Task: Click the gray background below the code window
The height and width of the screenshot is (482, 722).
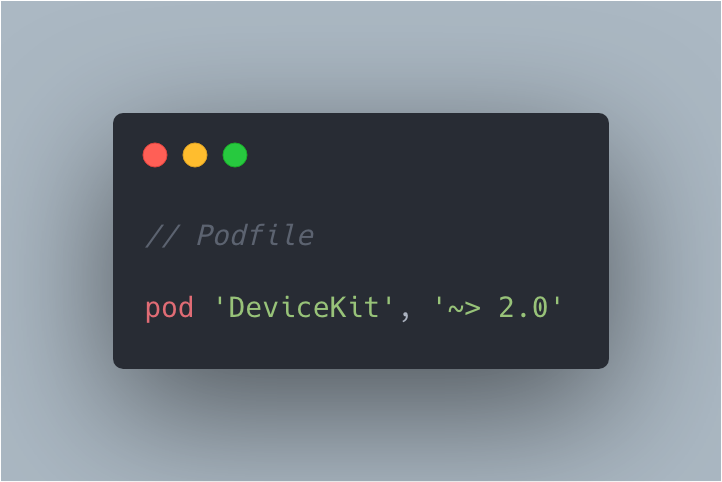Action: [361, 424]
